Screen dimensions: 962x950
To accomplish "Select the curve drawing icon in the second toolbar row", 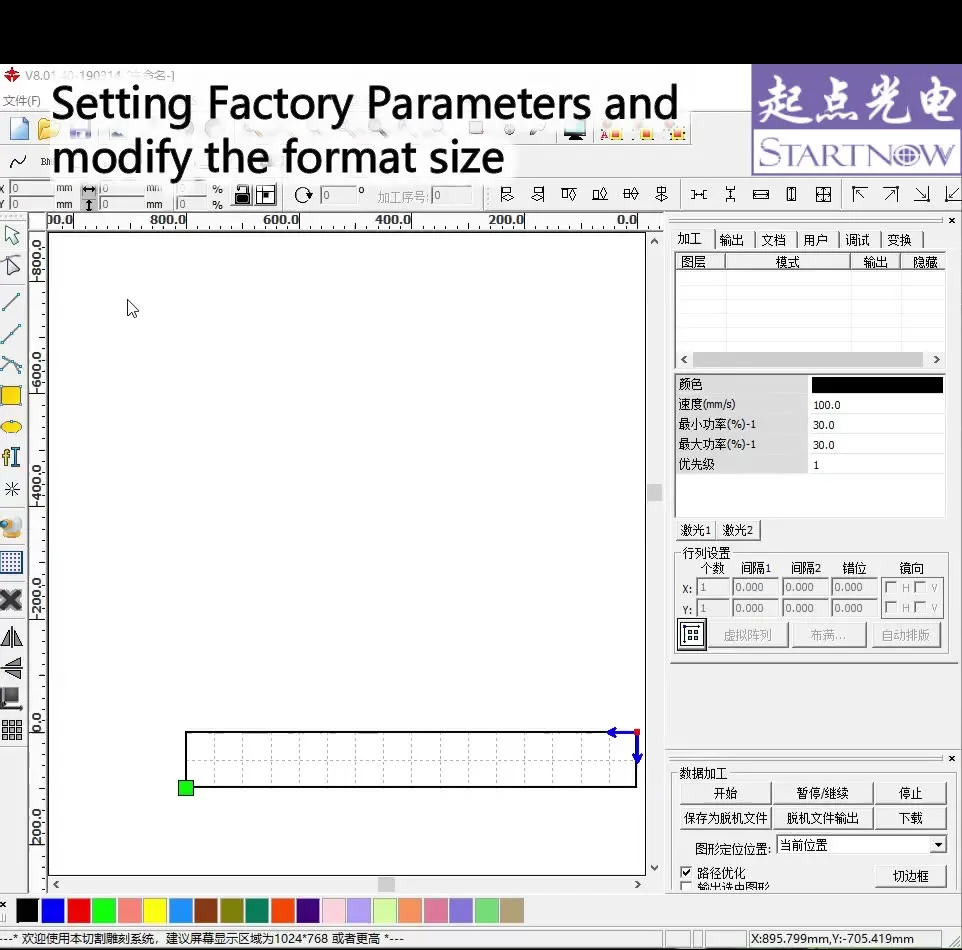I will [x=18, y=162].
